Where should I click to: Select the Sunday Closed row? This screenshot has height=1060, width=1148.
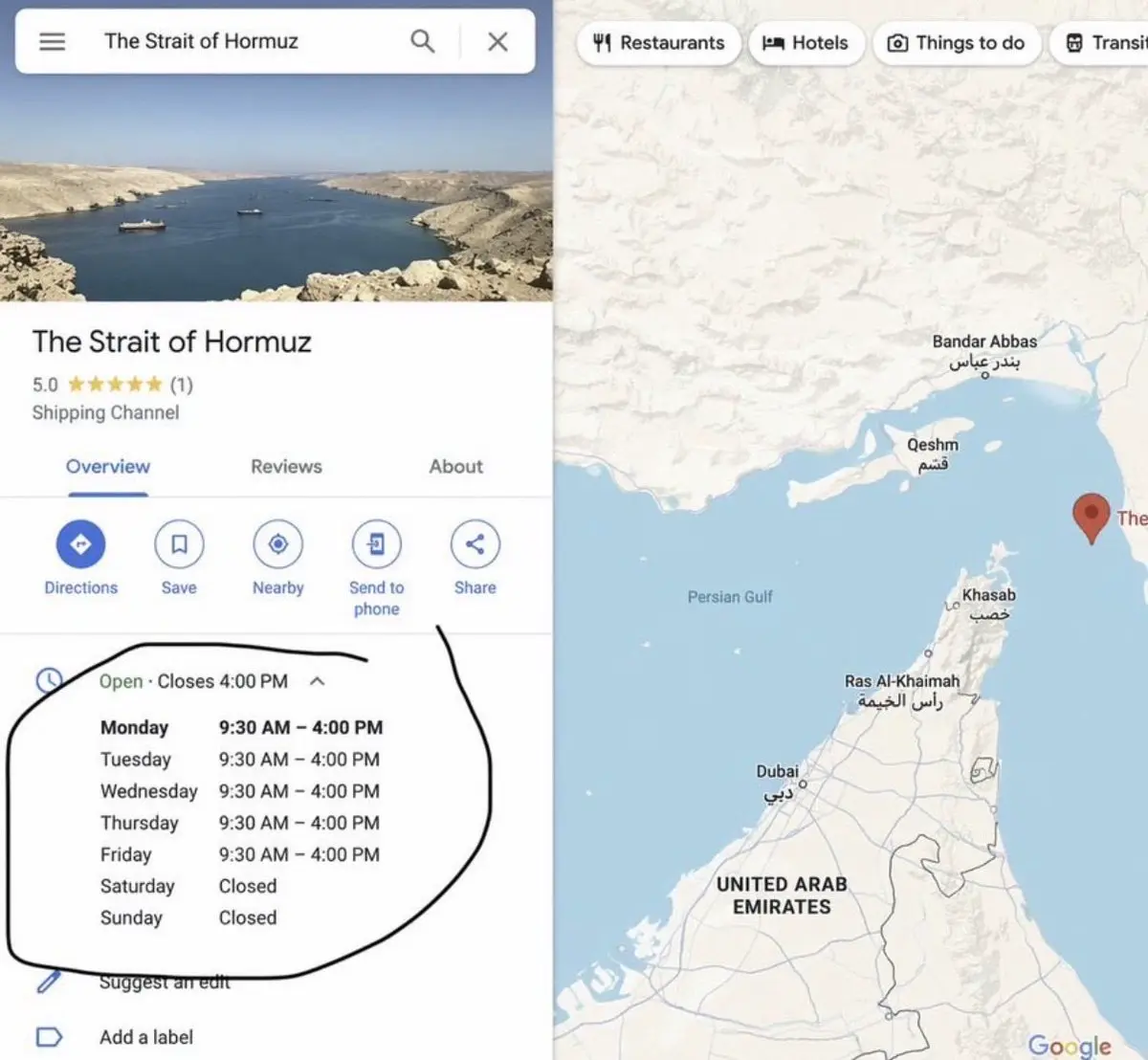click(188, 917)
